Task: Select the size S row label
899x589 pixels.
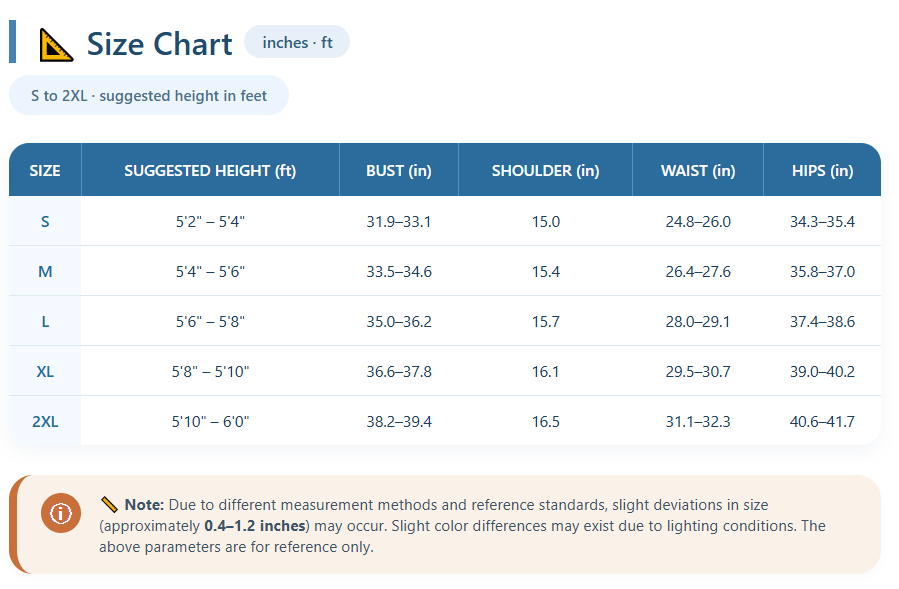Action: pos(45,222)
